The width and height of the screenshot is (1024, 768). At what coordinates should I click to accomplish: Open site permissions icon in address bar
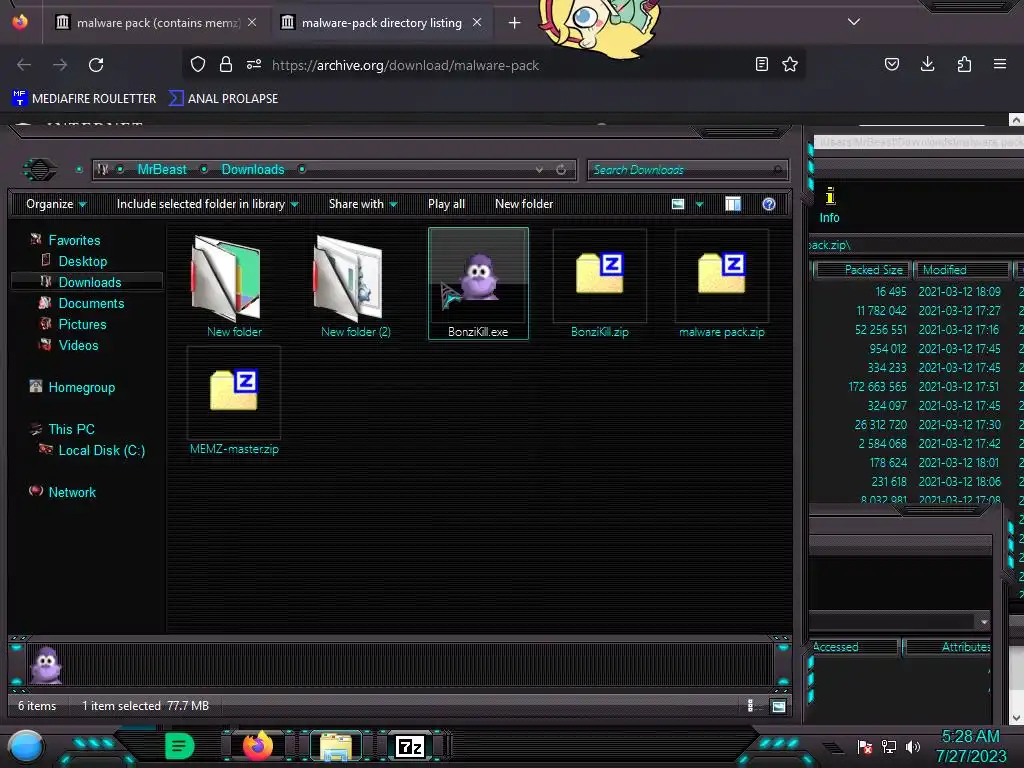(x=254, y=64)
